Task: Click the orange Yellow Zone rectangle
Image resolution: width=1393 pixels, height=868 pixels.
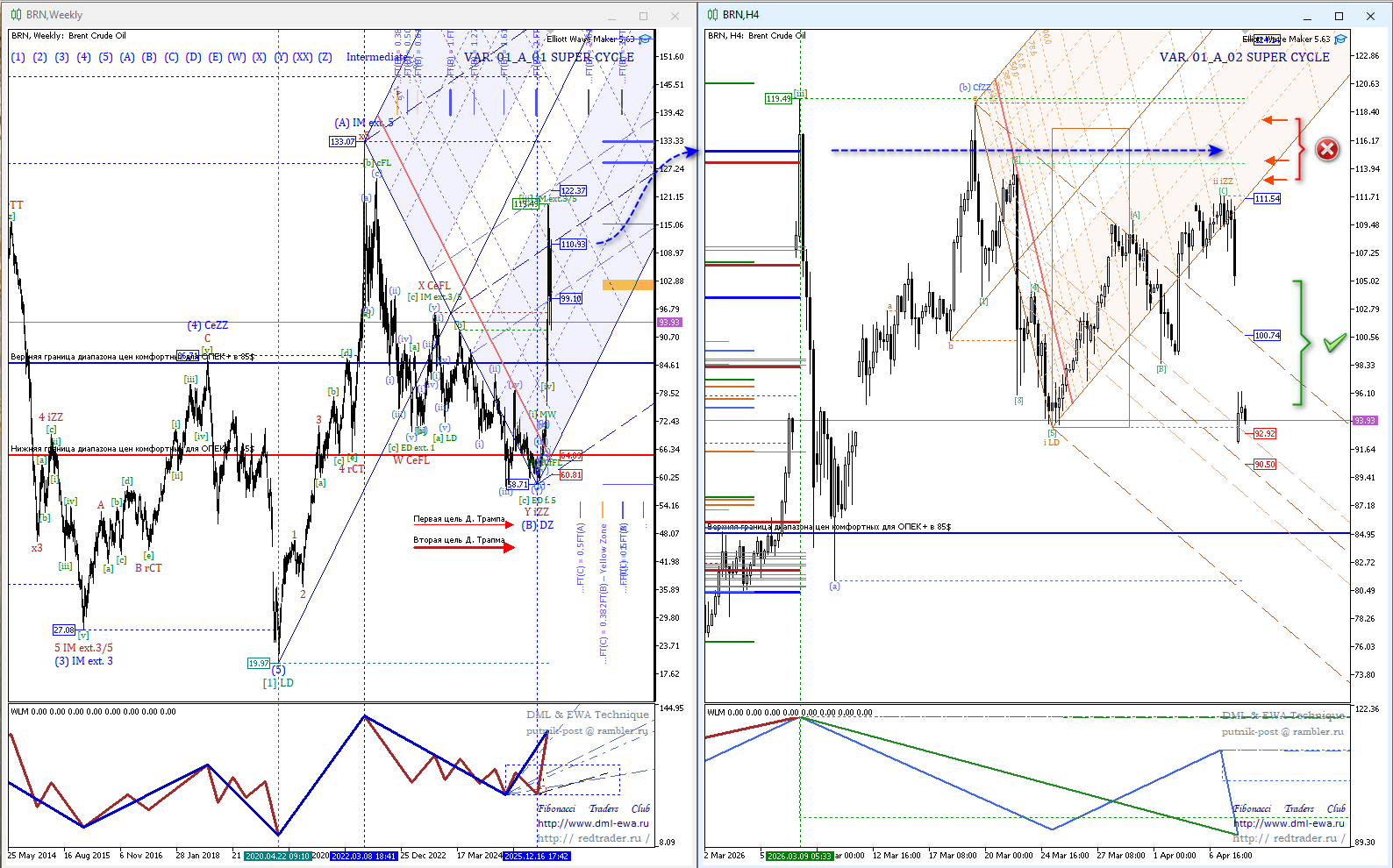Action: click(628, 285)
